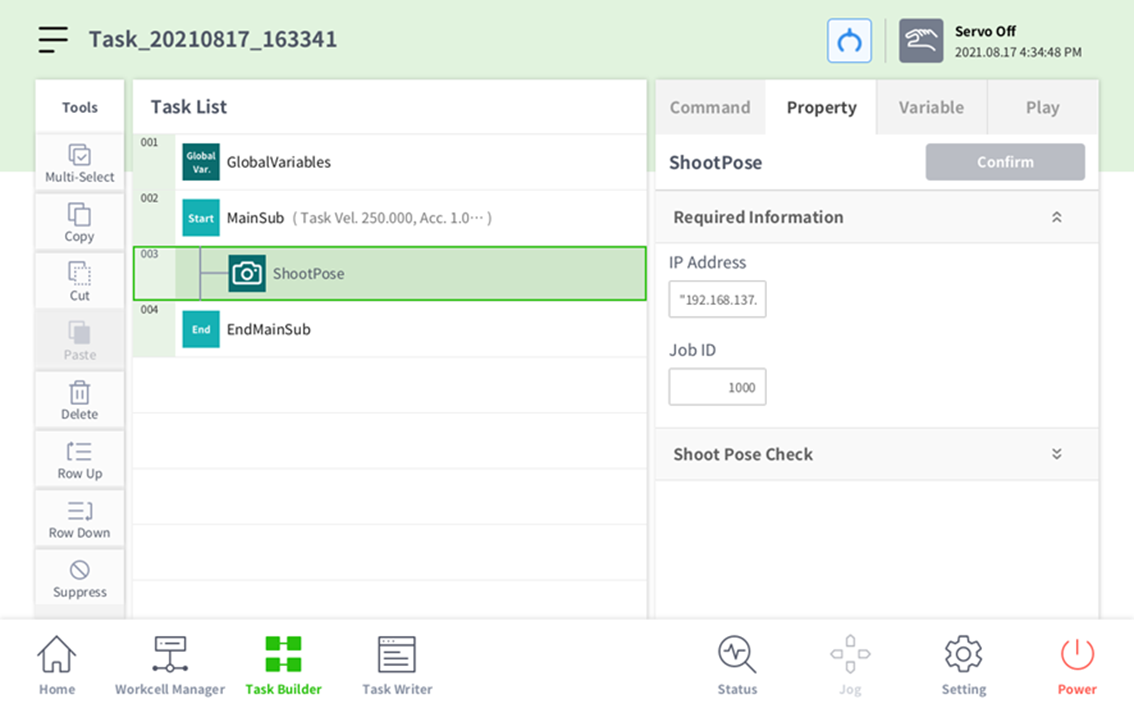The width and height of the screenshot is (1134, 708).
Task: Open the hamburger menu
Action: click(53, 39)
